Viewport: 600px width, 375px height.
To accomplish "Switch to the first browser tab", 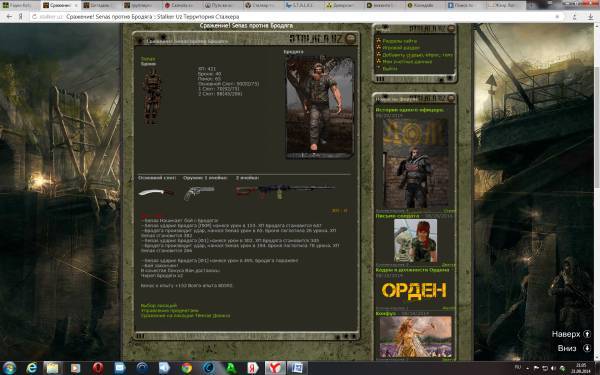I will 20,5.
